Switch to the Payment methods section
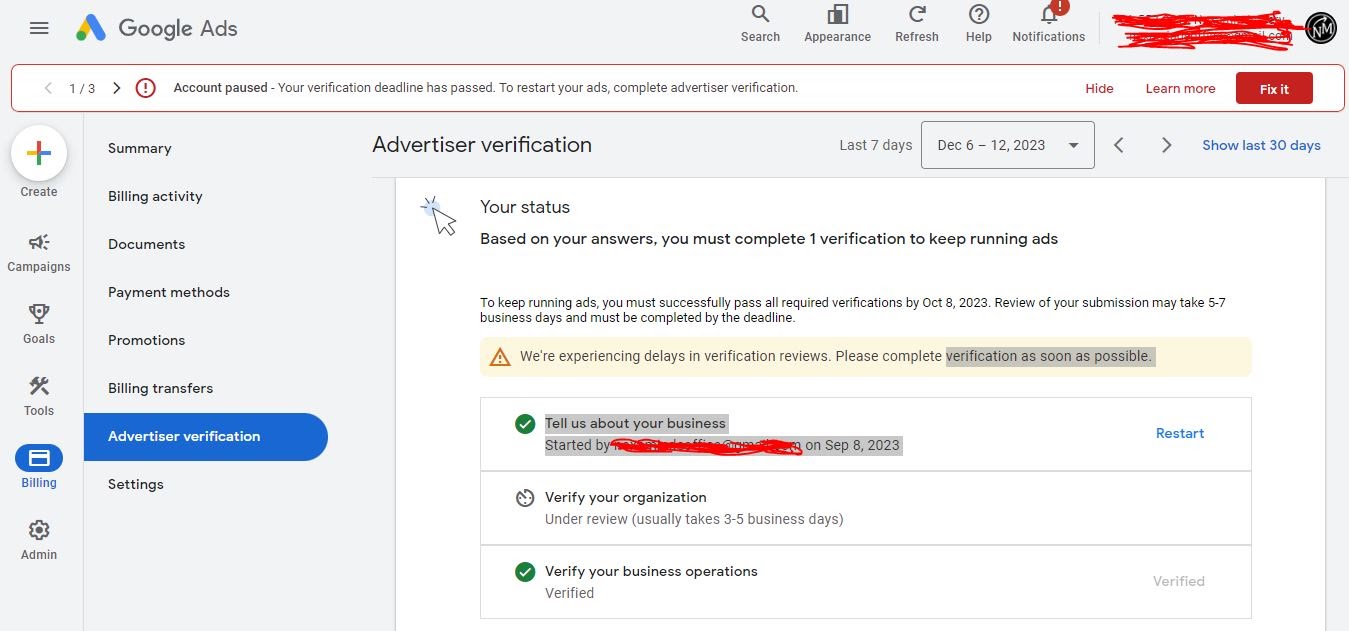 click(168, 292)
